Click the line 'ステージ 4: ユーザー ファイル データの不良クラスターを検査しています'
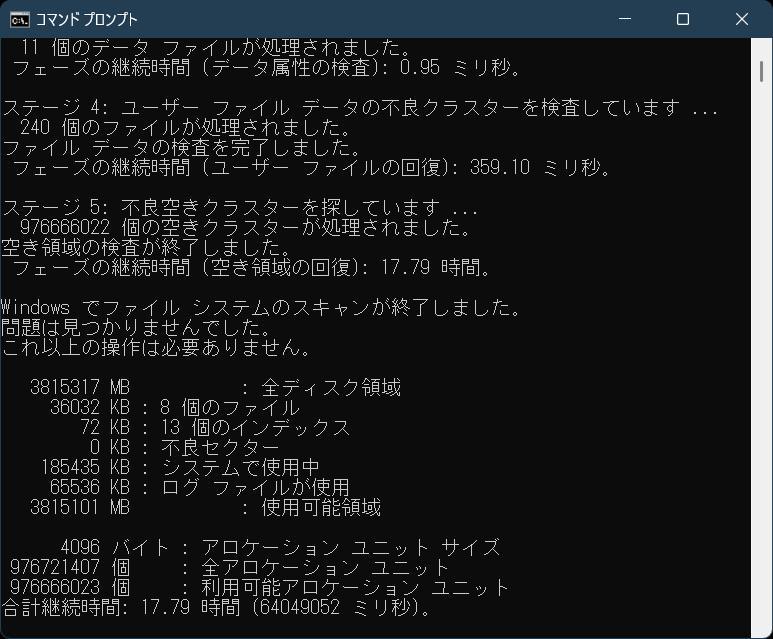773x639 pixels. tap(360, 107)
